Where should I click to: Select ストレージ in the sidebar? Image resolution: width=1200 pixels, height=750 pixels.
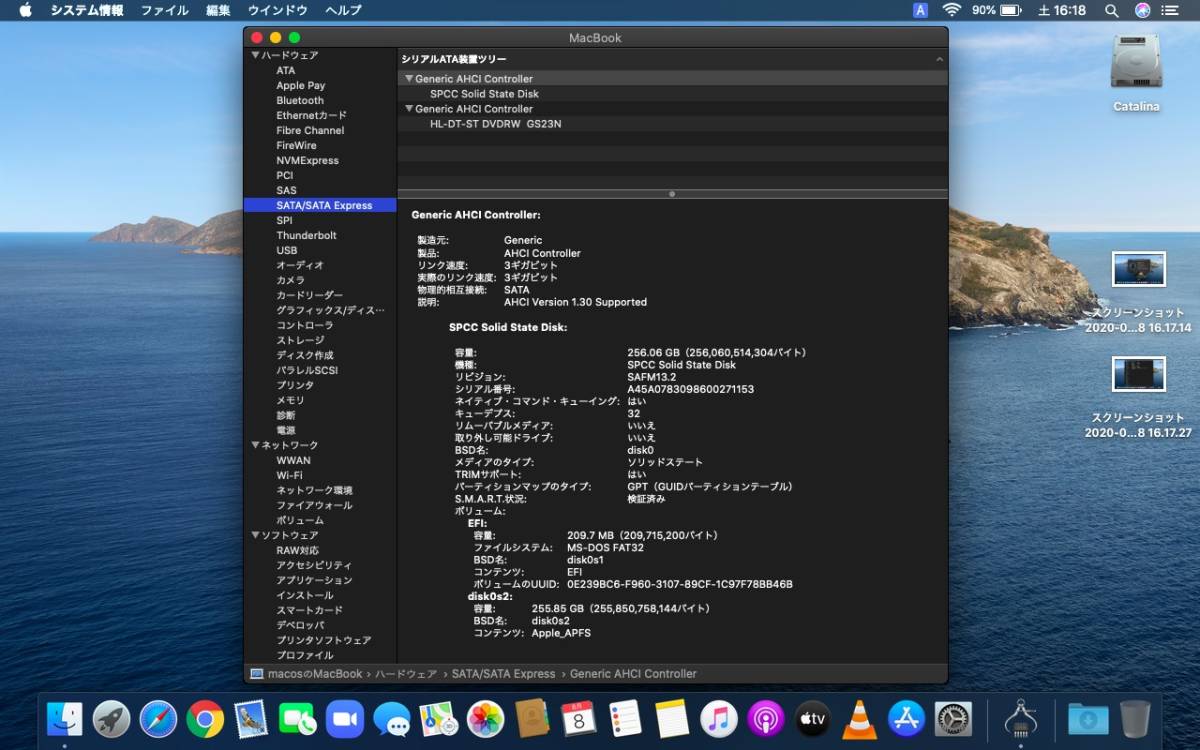coord(300,340)
